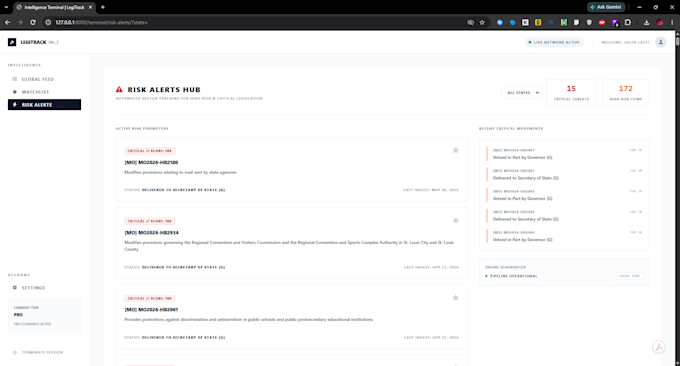Open the user profile avatar icon
Viewport: 680px width, 366px height.
(x=660, y=42)
